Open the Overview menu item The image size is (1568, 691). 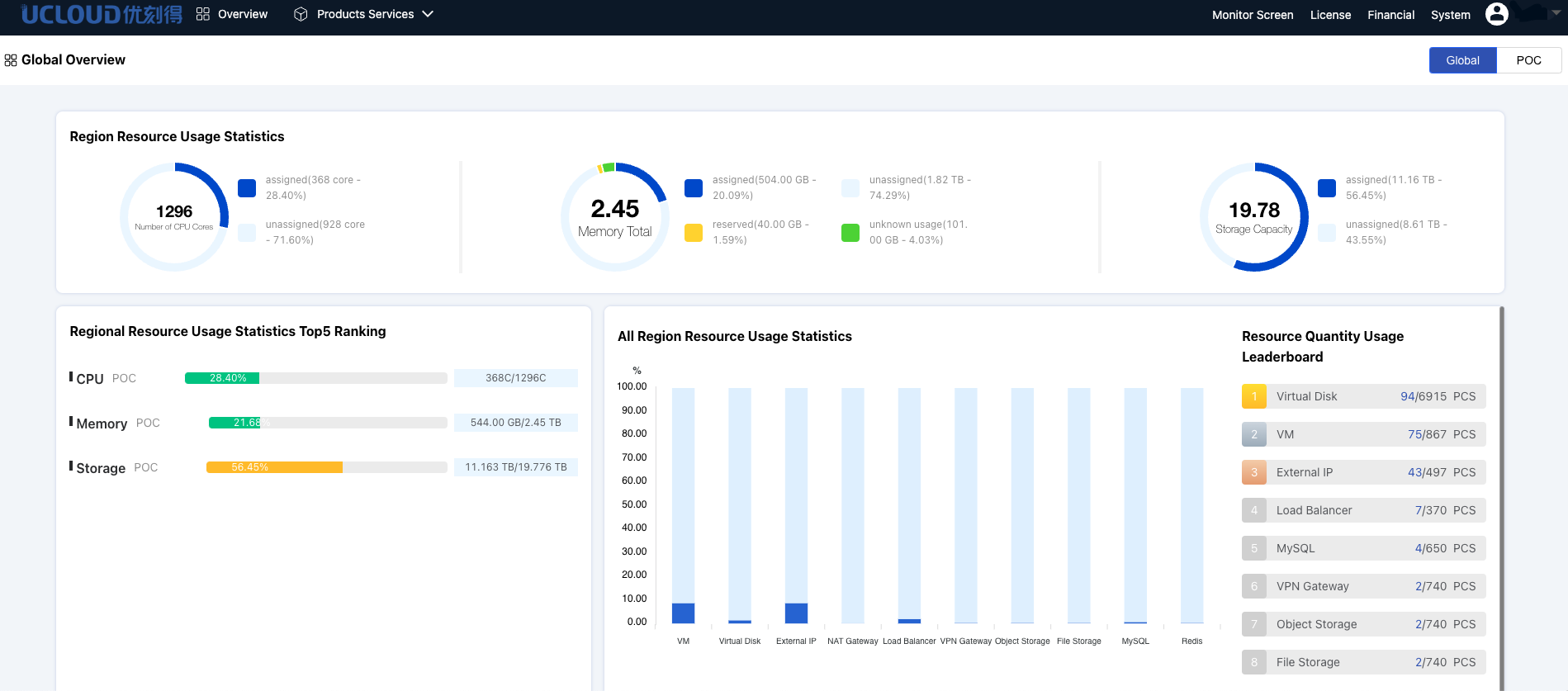tap(243, 14)
